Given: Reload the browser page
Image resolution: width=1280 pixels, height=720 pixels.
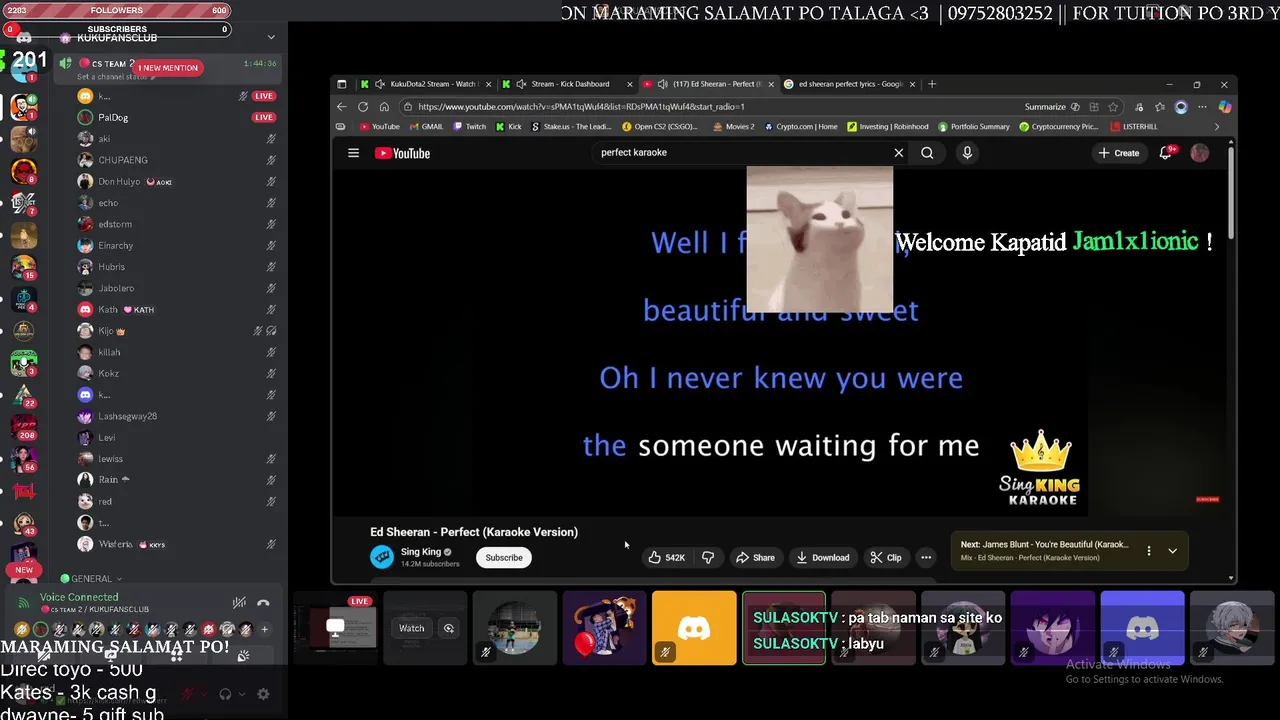Looking at the screenshot, I should click(363, 106).
